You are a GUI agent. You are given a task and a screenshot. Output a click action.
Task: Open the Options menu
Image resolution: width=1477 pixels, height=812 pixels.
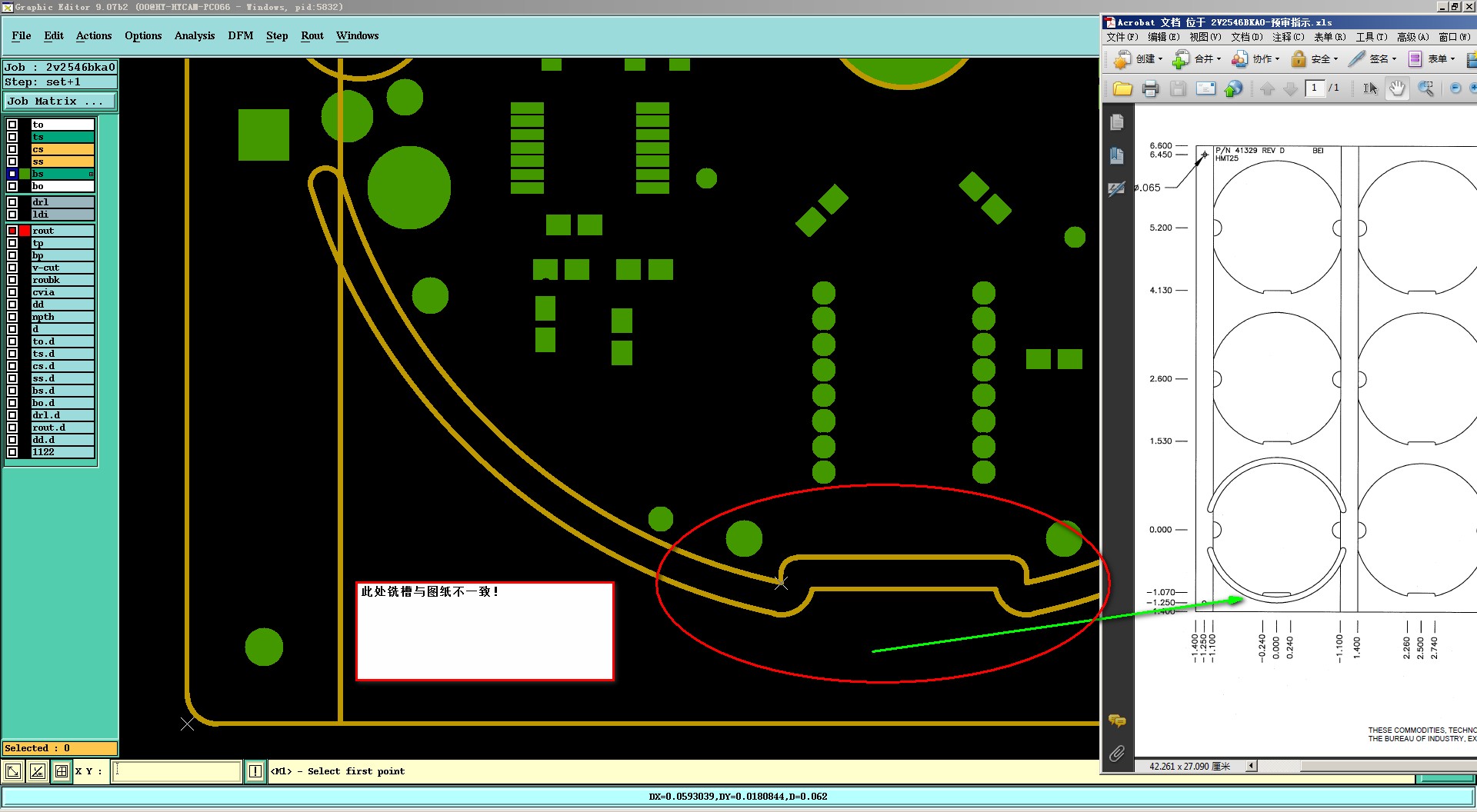click(x=143, y=35)
